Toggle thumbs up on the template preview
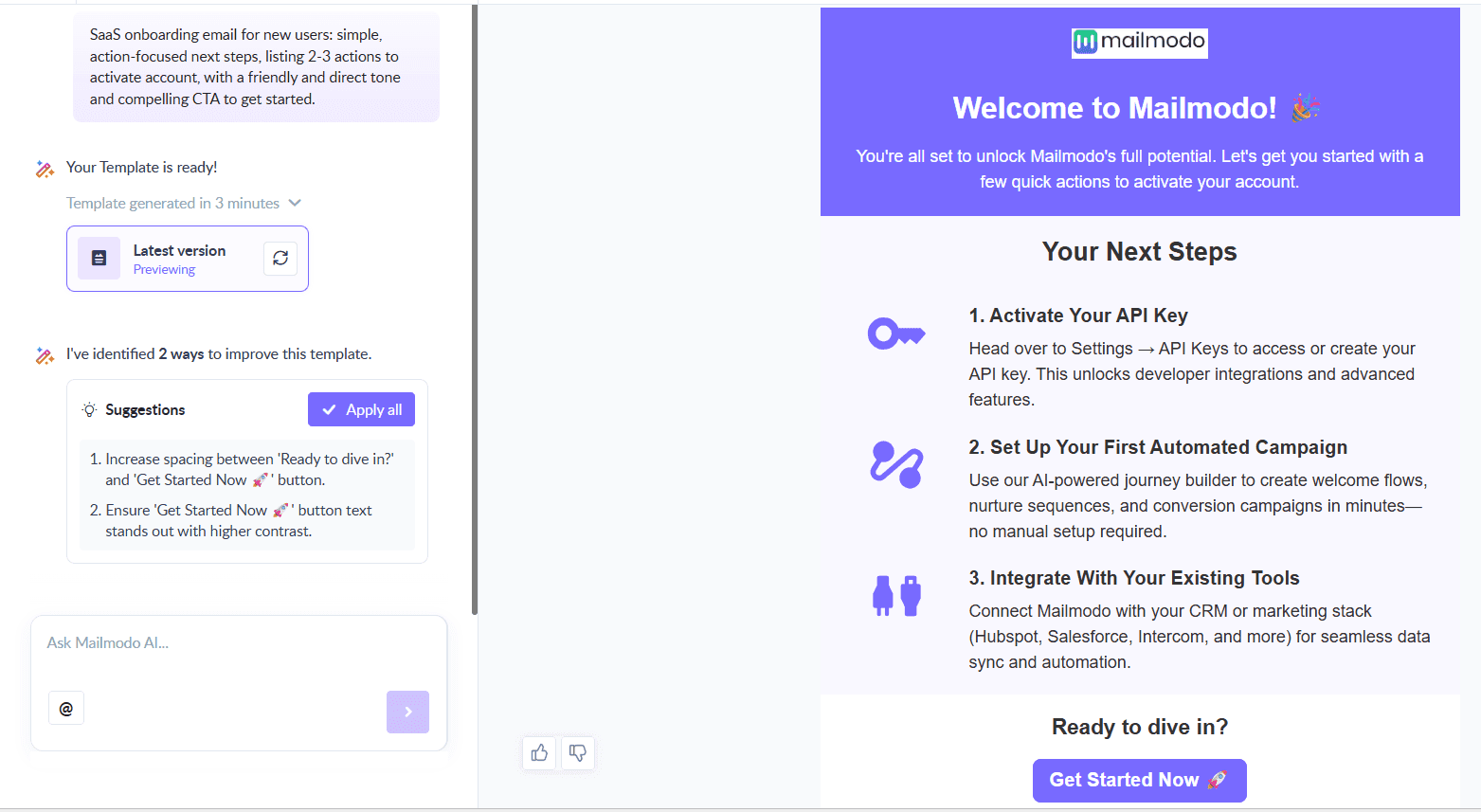This screenshot has height=812, width=1481. pyautogui.click(x=538, y=752)
